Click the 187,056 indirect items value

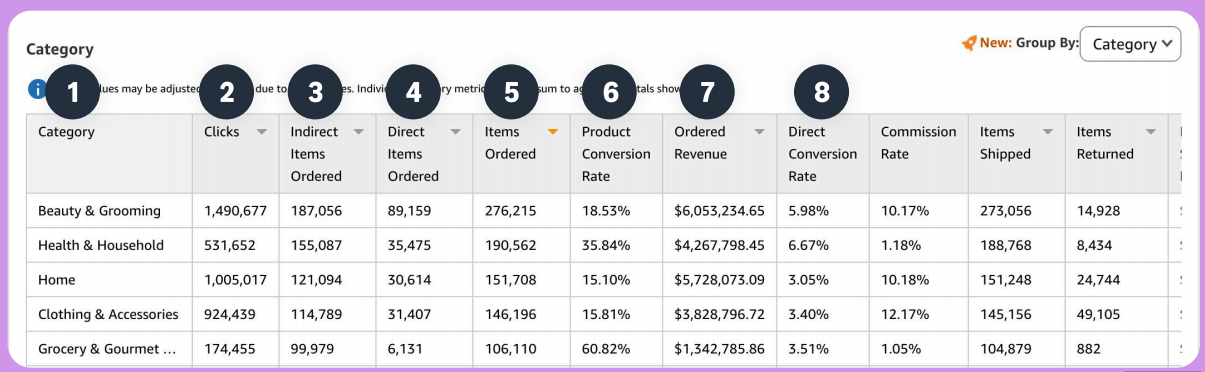click(316, 211)
